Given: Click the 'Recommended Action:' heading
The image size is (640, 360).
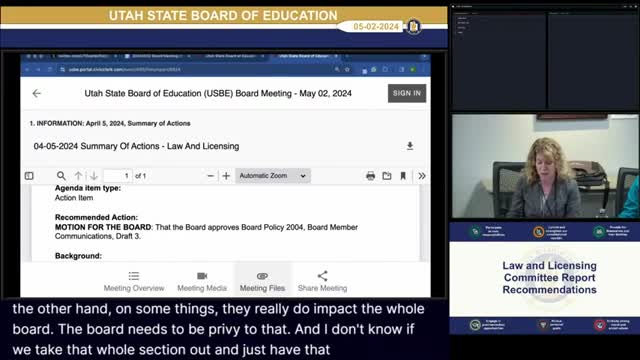Looking at the screenshot, I should (x=96, y=217).
